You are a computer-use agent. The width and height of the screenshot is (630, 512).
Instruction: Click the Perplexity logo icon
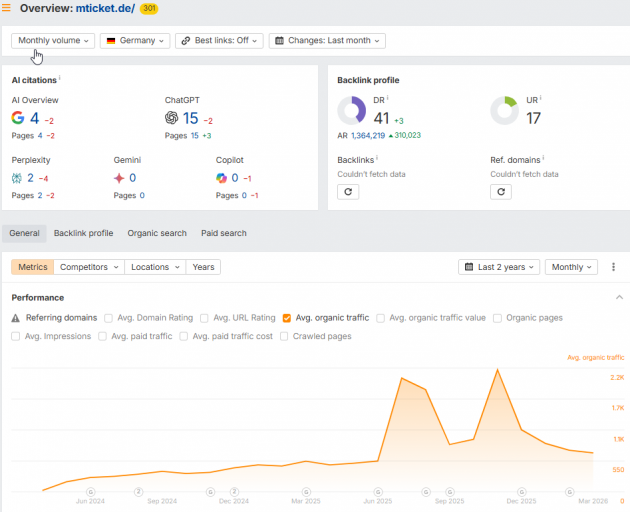point(17,178)
